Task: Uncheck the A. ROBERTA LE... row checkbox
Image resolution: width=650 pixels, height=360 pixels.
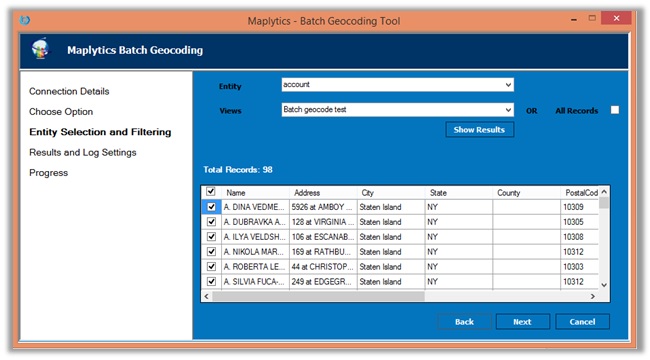Action: pos(211,266)
